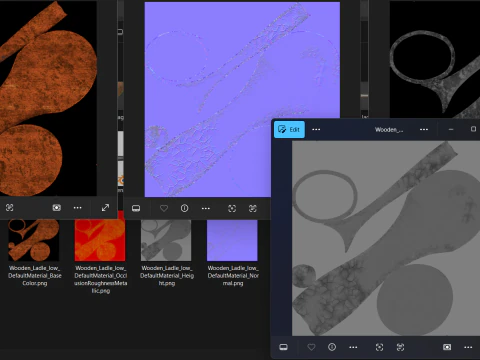The image size is (480, 360).
Task: Enter fullscreen in the base color window
Action: coord(105,208)
